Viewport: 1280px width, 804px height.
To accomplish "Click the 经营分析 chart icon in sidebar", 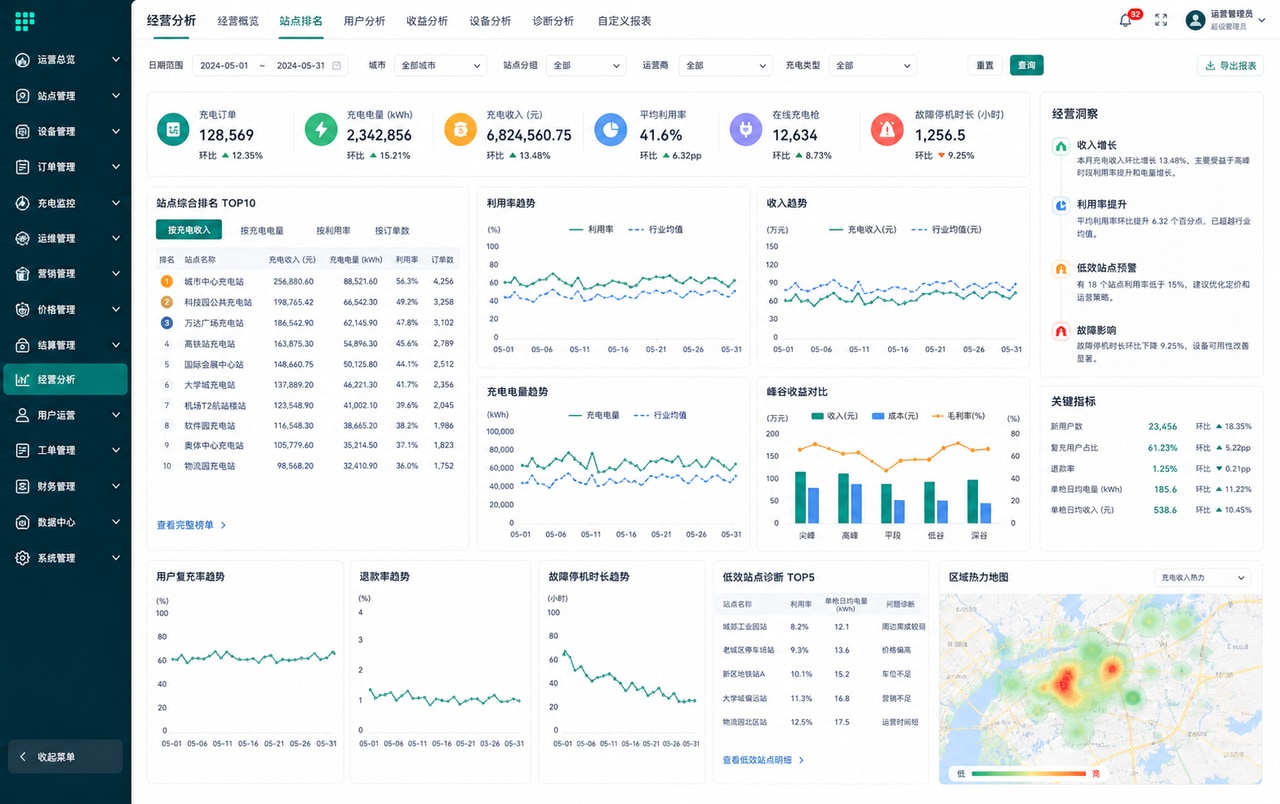I will pos(23,380).
